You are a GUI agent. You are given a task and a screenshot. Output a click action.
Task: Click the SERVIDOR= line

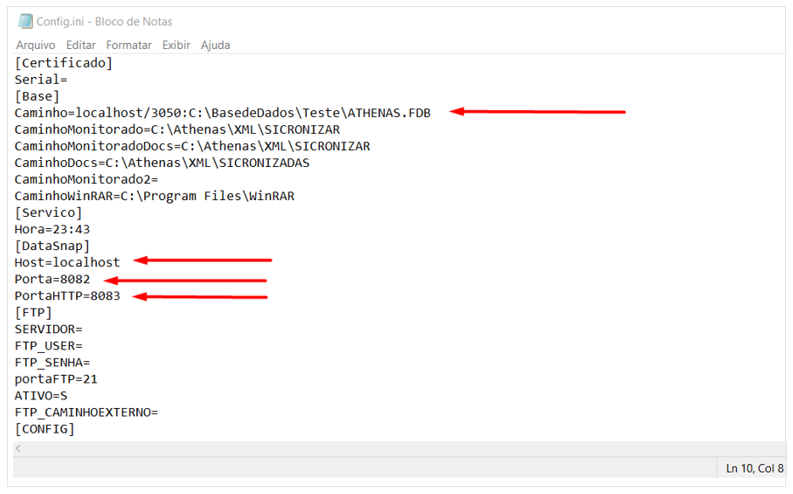point(49,329)
